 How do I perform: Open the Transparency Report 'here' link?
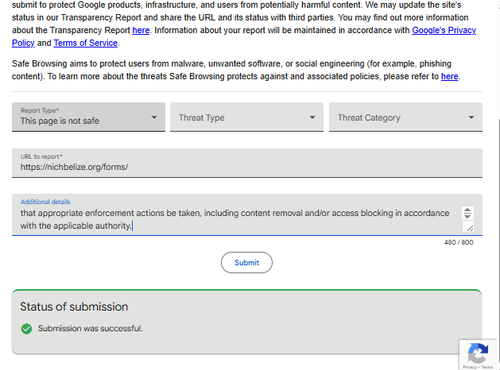pos(141,30)
